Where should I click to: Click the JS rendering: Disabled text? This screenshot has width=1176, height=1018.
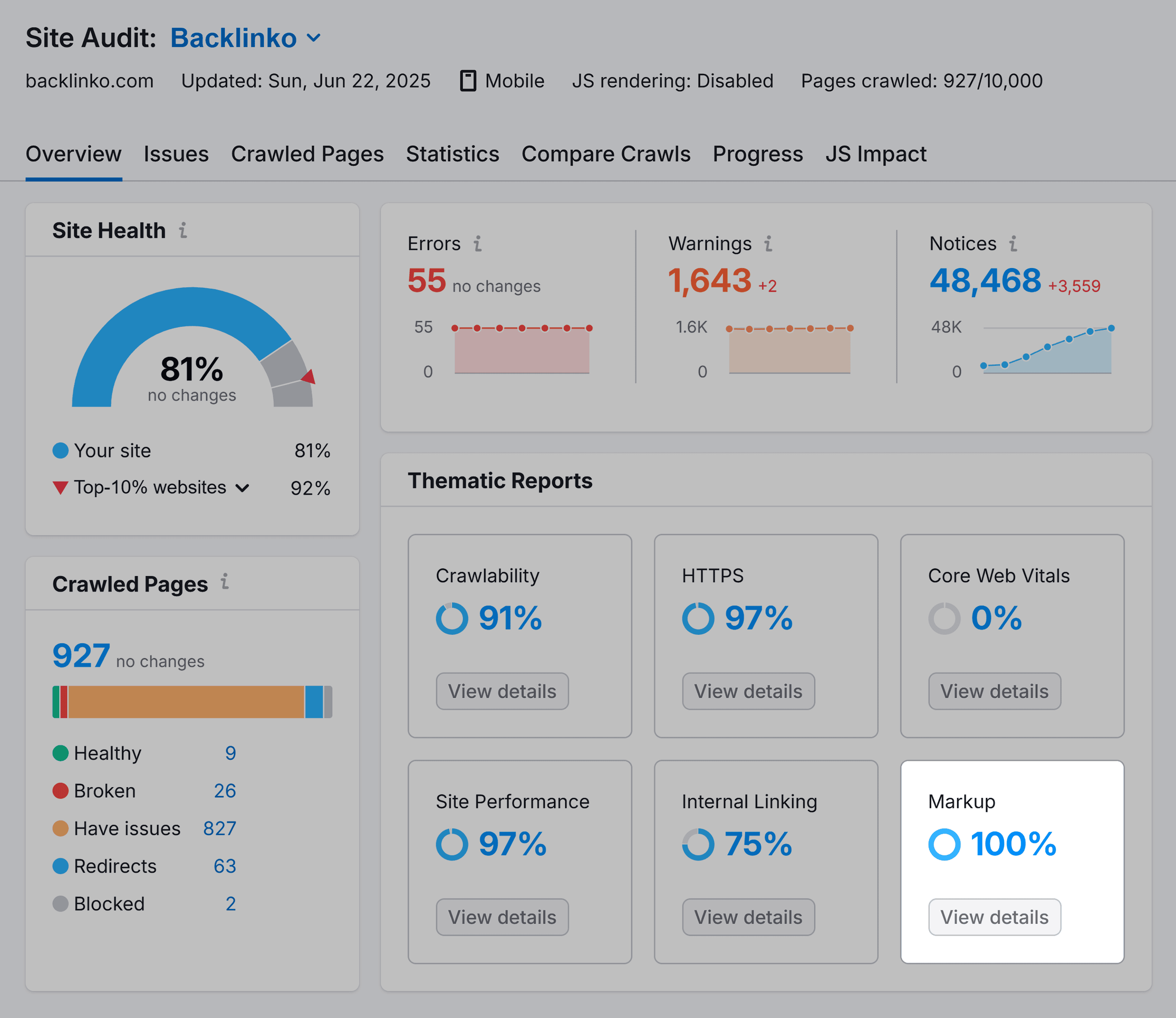coord(672,81)
